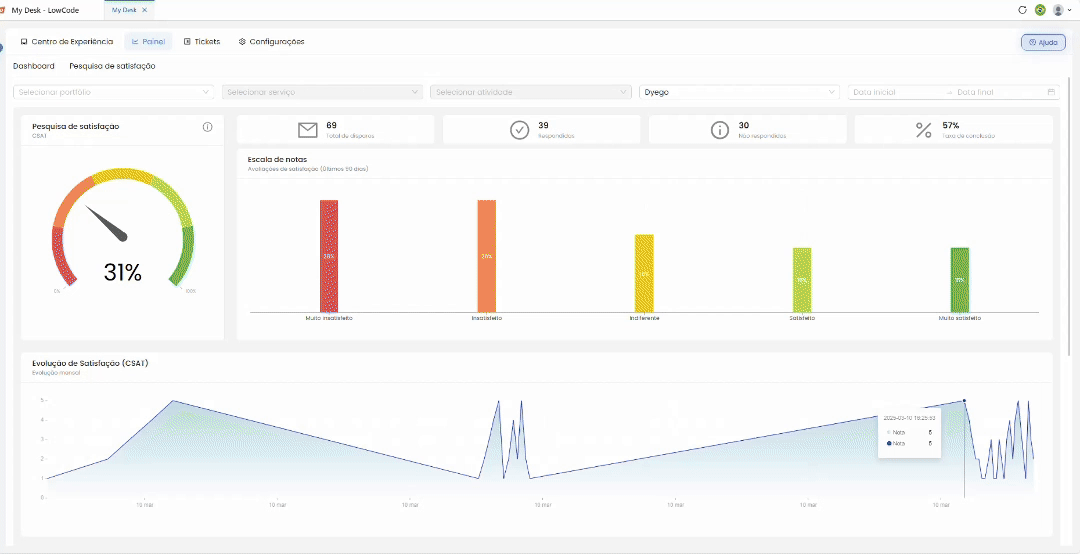Click the refresh icon in the title bar
The height and width of the screenshot is (554, 1080).
(1023, 10)
